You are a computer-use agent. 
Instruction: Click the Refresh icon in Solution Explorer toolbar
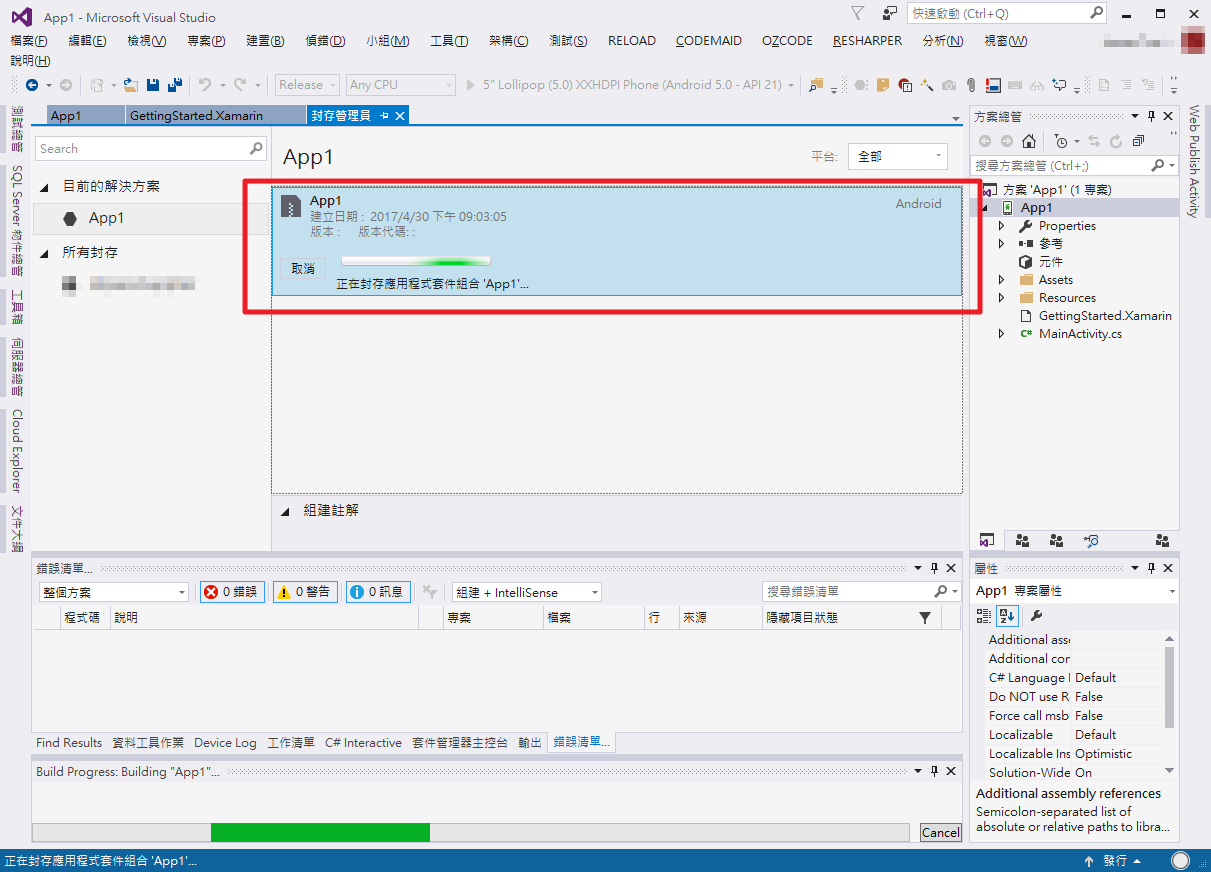click(x=1115, y=141)
